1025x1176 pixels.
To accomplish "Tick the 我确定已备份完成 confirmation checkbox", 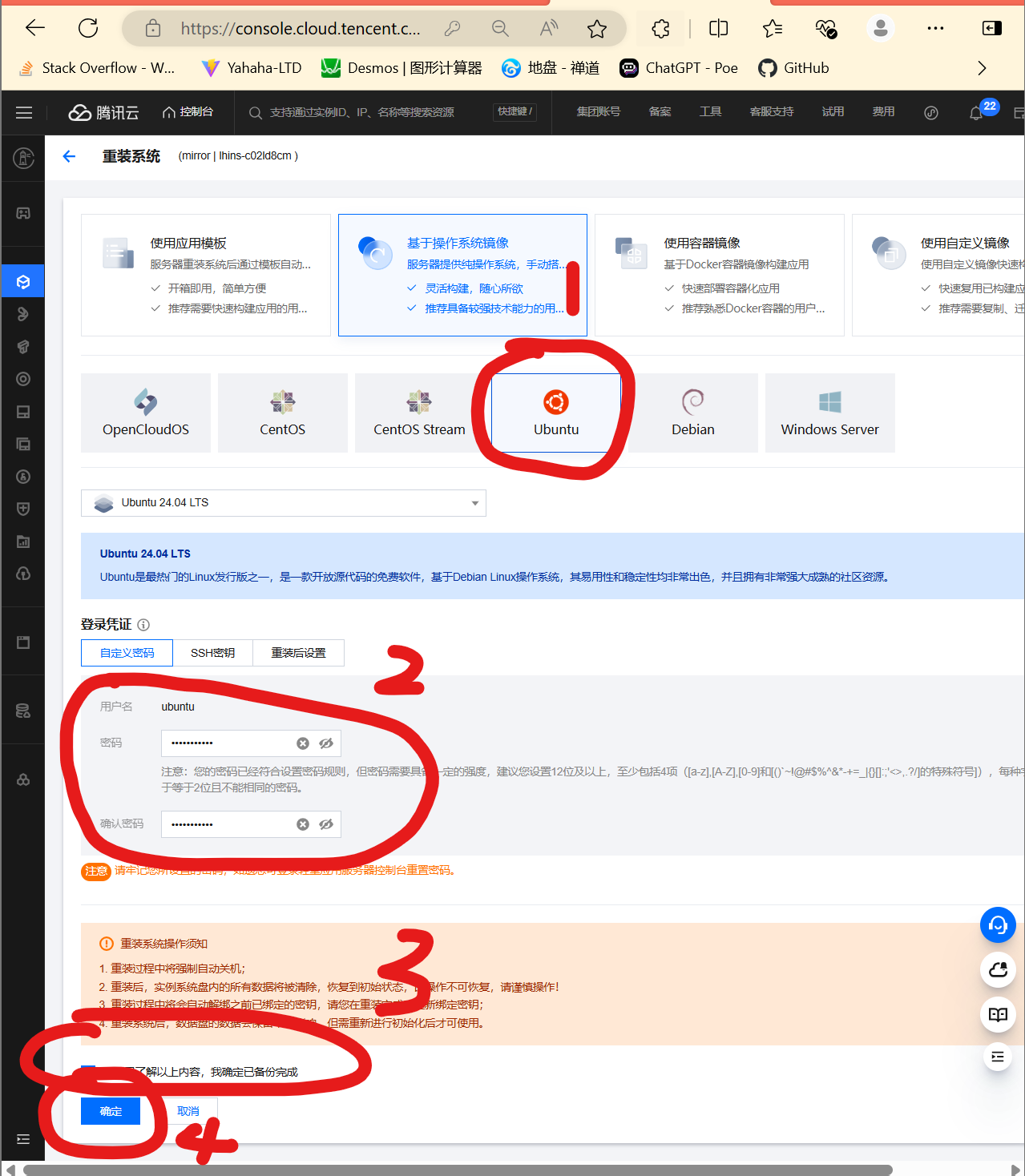I will pyautogui.click(x=88, y=1072).
